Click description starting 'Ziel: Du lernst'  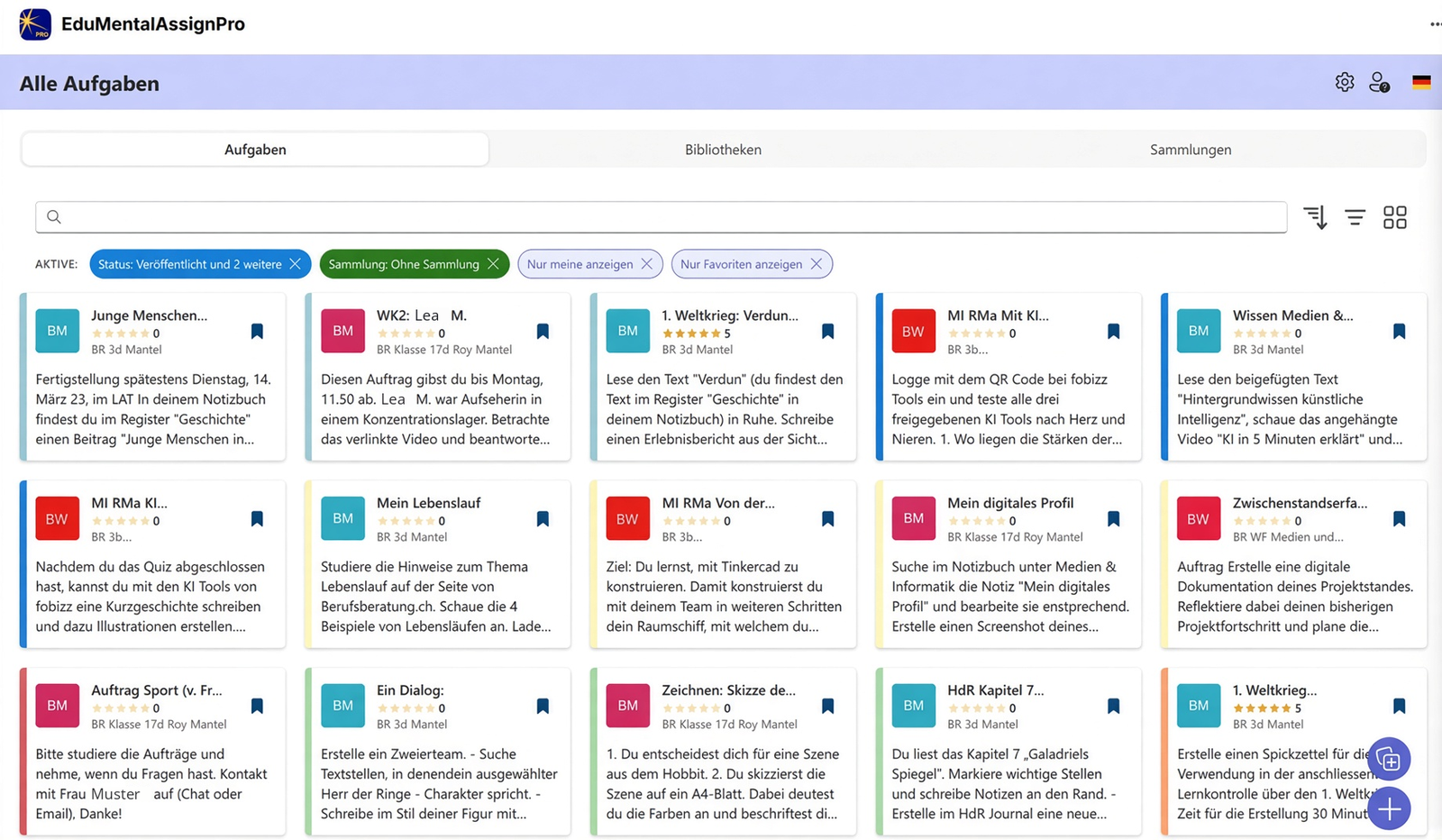pos(725,597)
